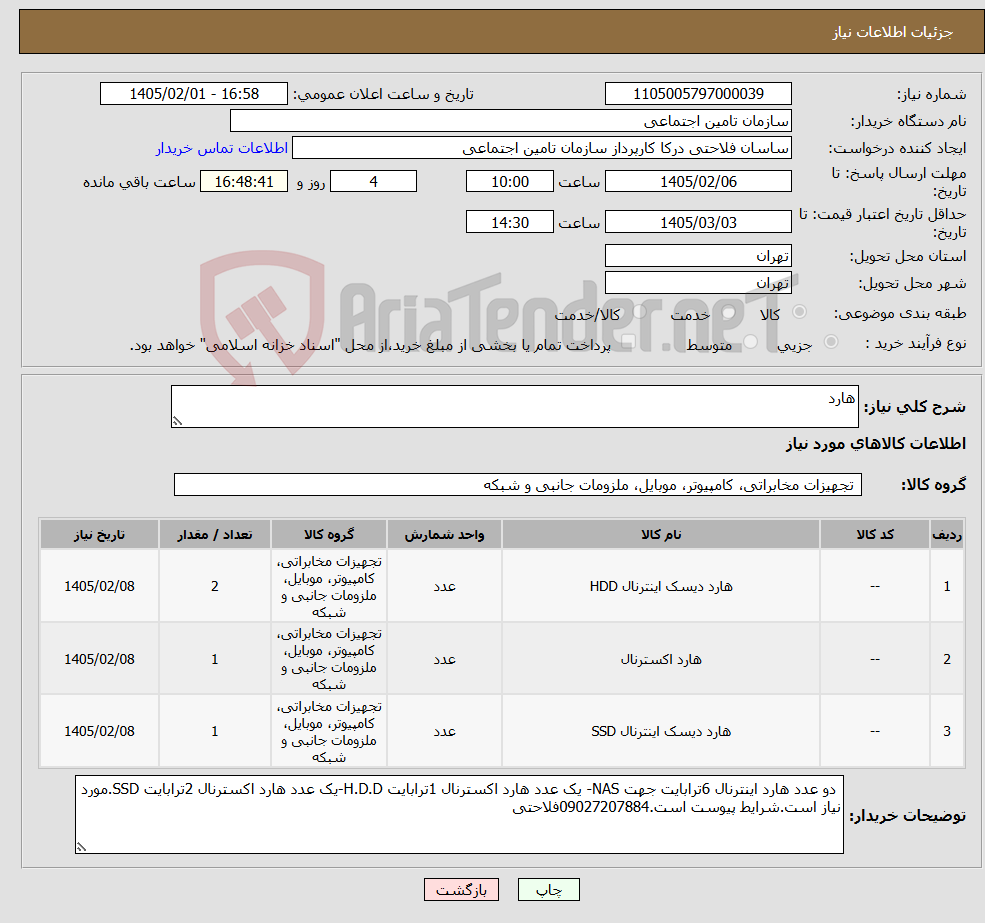Image resolution: width=985 pixels, height=923 pixels.
Task: Click the ردیف column header
Action: (947, 534)
